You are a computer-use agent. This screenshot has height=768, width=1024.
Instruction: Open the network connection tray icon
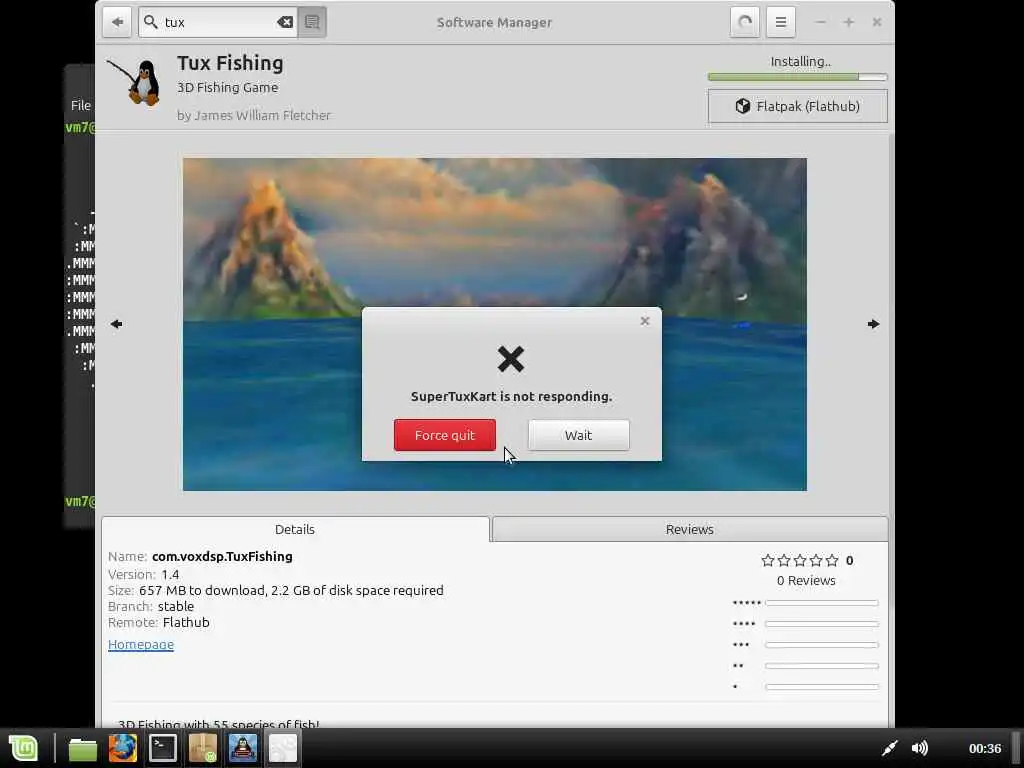tap(889, 748)
